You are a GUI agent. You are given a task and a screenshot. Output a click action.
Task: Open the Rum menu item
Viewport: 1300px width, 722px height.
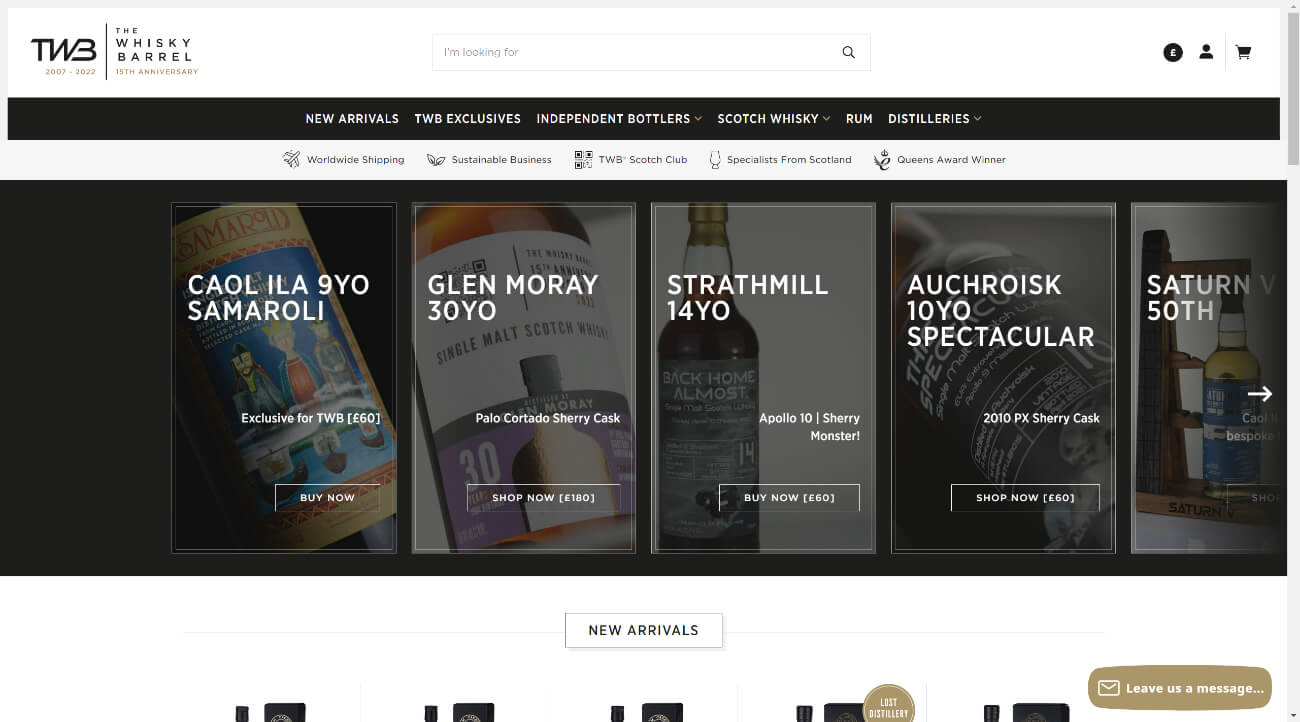click(x=859, y=118)
